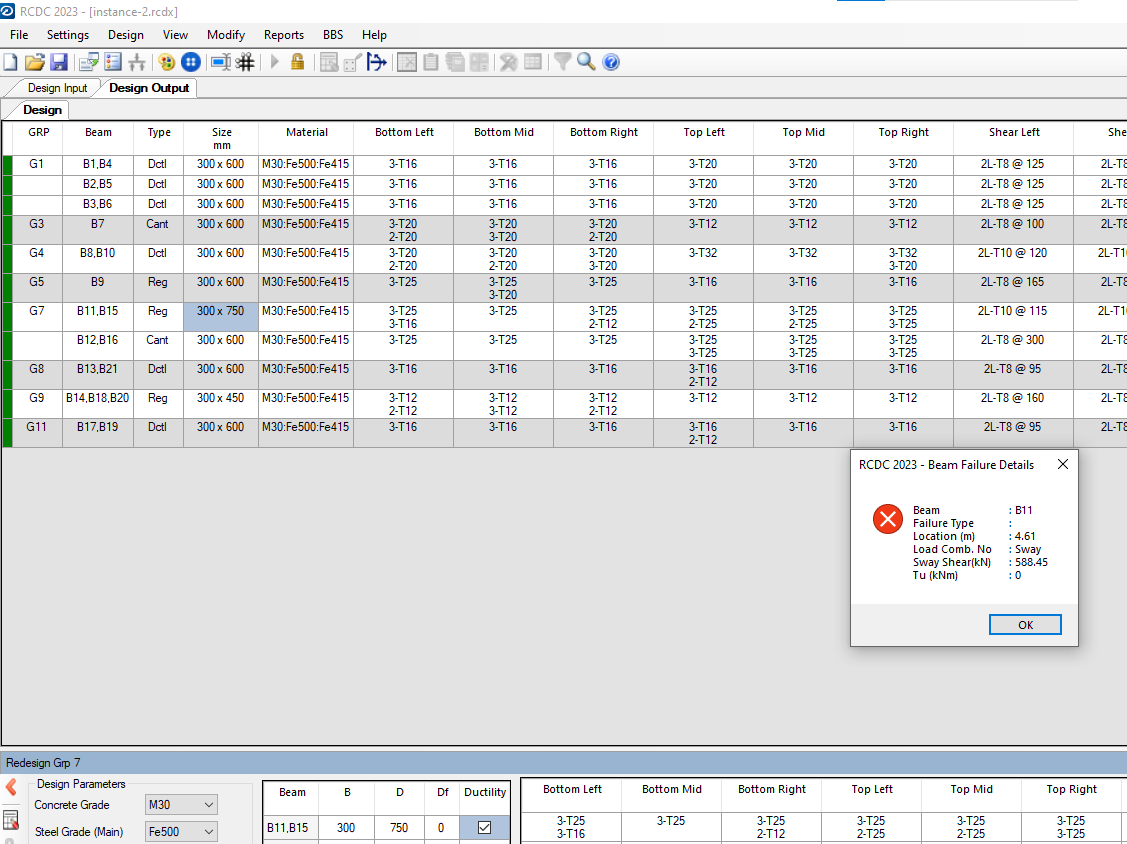Open the Reports menu
The width and height of the screenshot is (1127, 844).
click(284, 35)
